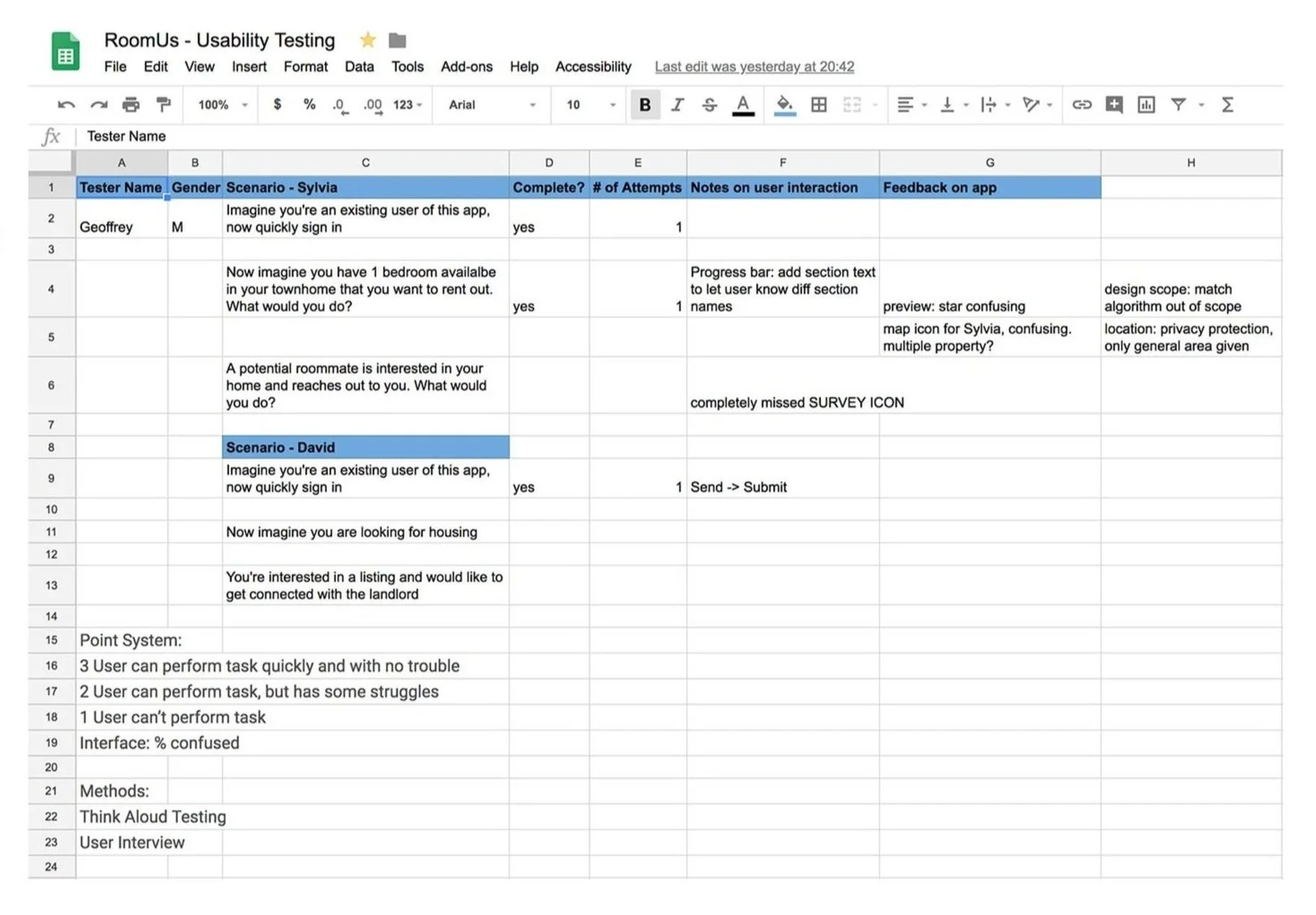Click the Last edit was yesterday link

click(754, 67)
